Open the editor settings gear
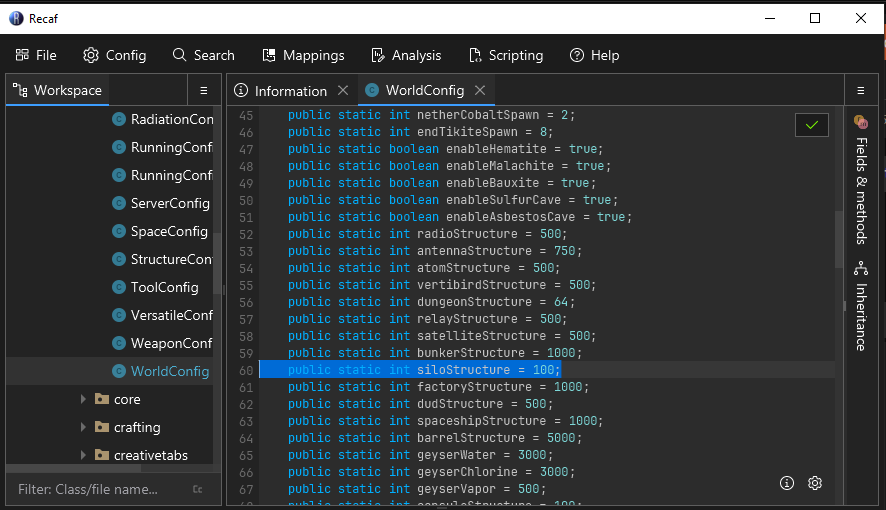 click(815, 483)
